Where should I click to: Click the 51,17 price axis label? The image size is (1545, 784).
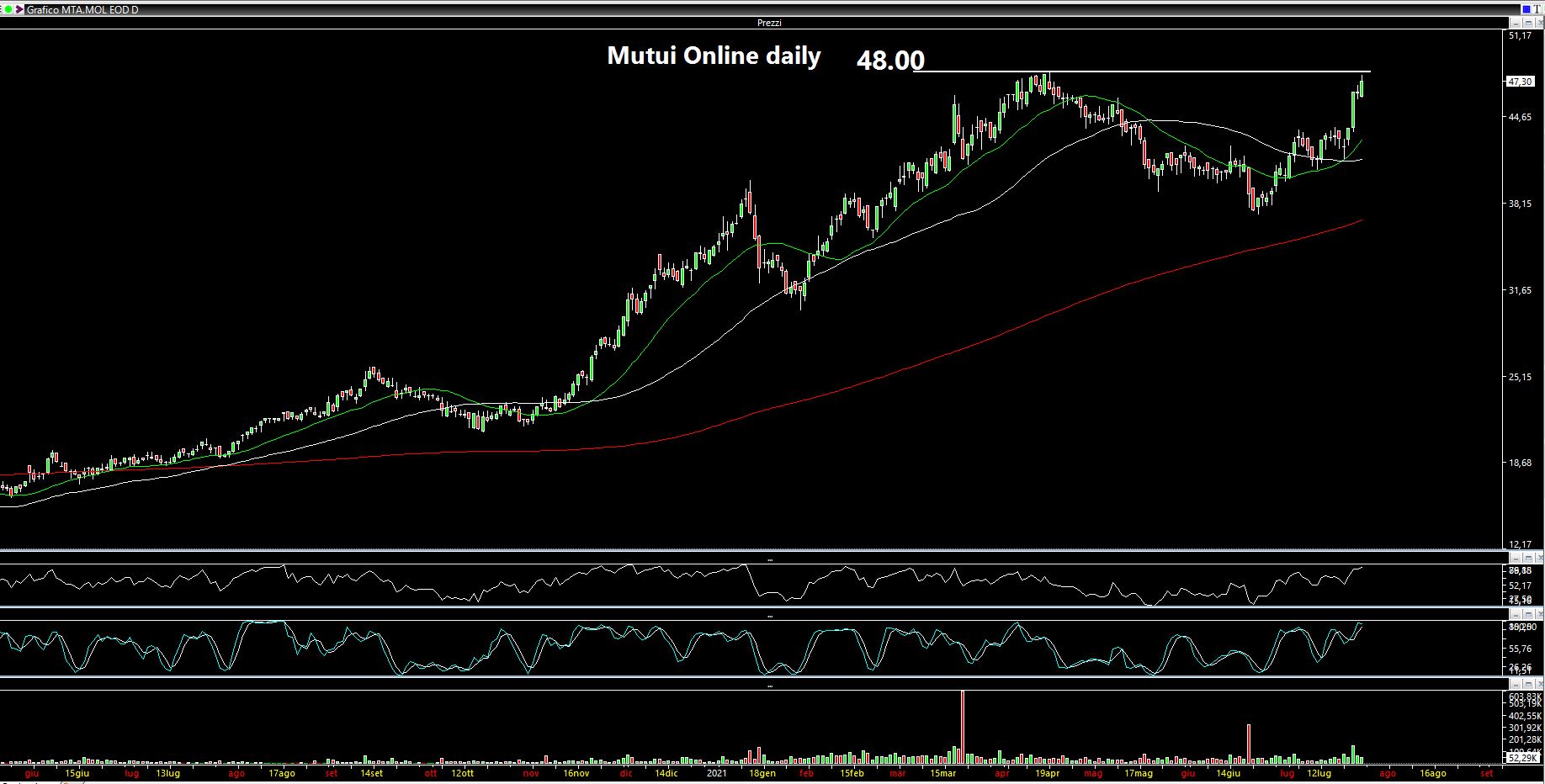(x=1520, y=35)
